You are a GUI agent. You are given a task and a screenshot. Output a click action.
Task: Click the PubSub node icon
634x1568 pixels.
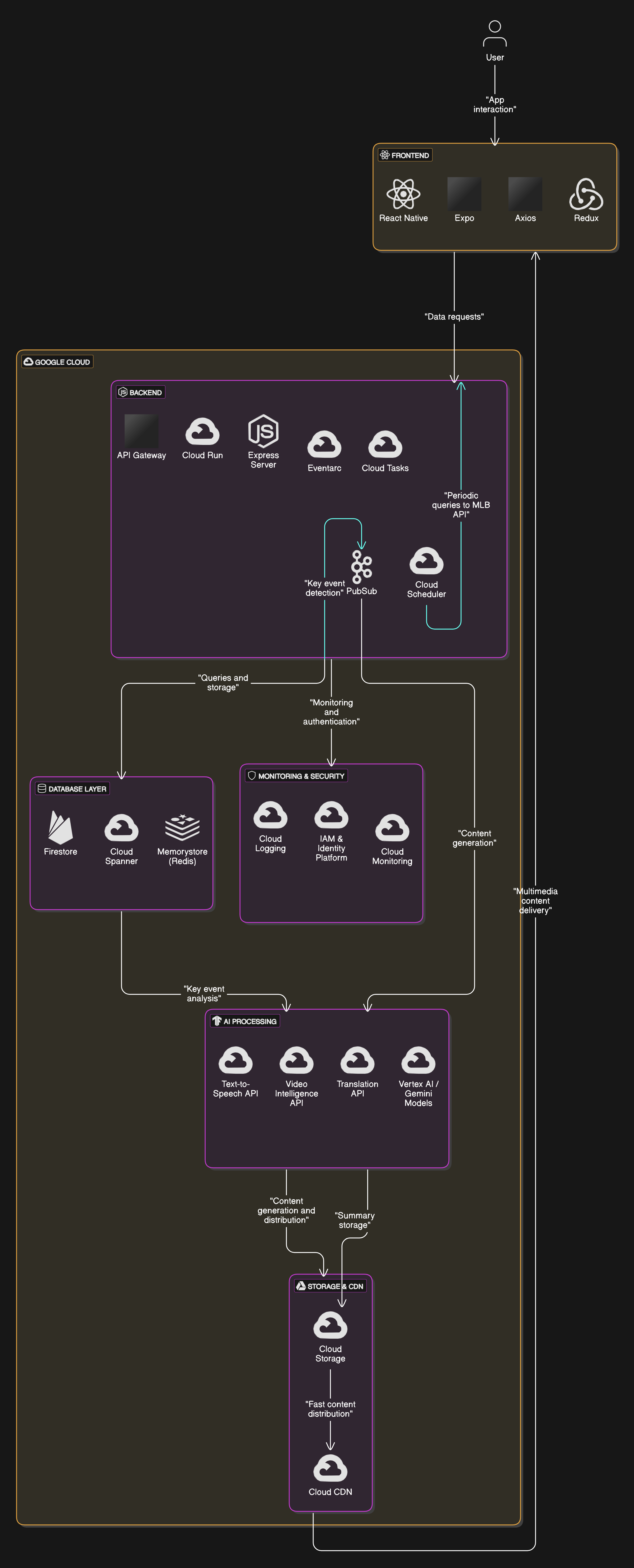point(361,567)
